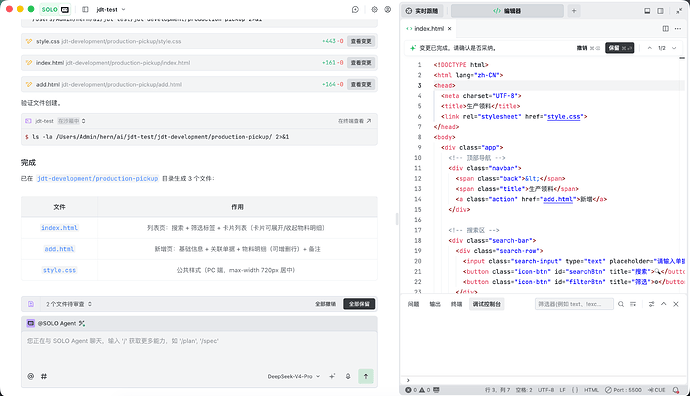
Task: Keep the change with 保留
Action: (x=620, y=48)
